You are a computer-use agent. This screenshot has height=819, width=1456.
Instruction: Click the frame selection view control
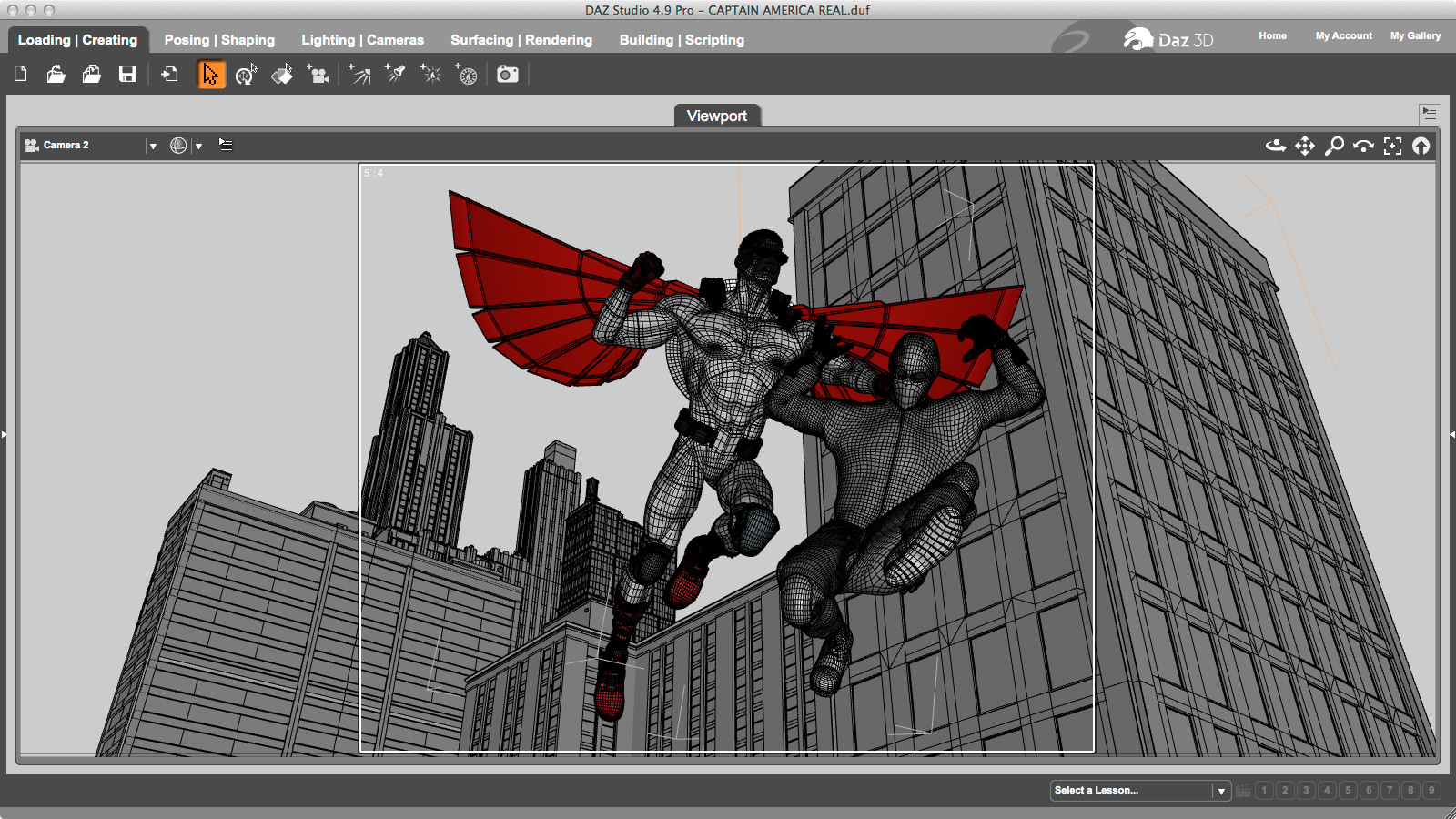(1392, 146)
